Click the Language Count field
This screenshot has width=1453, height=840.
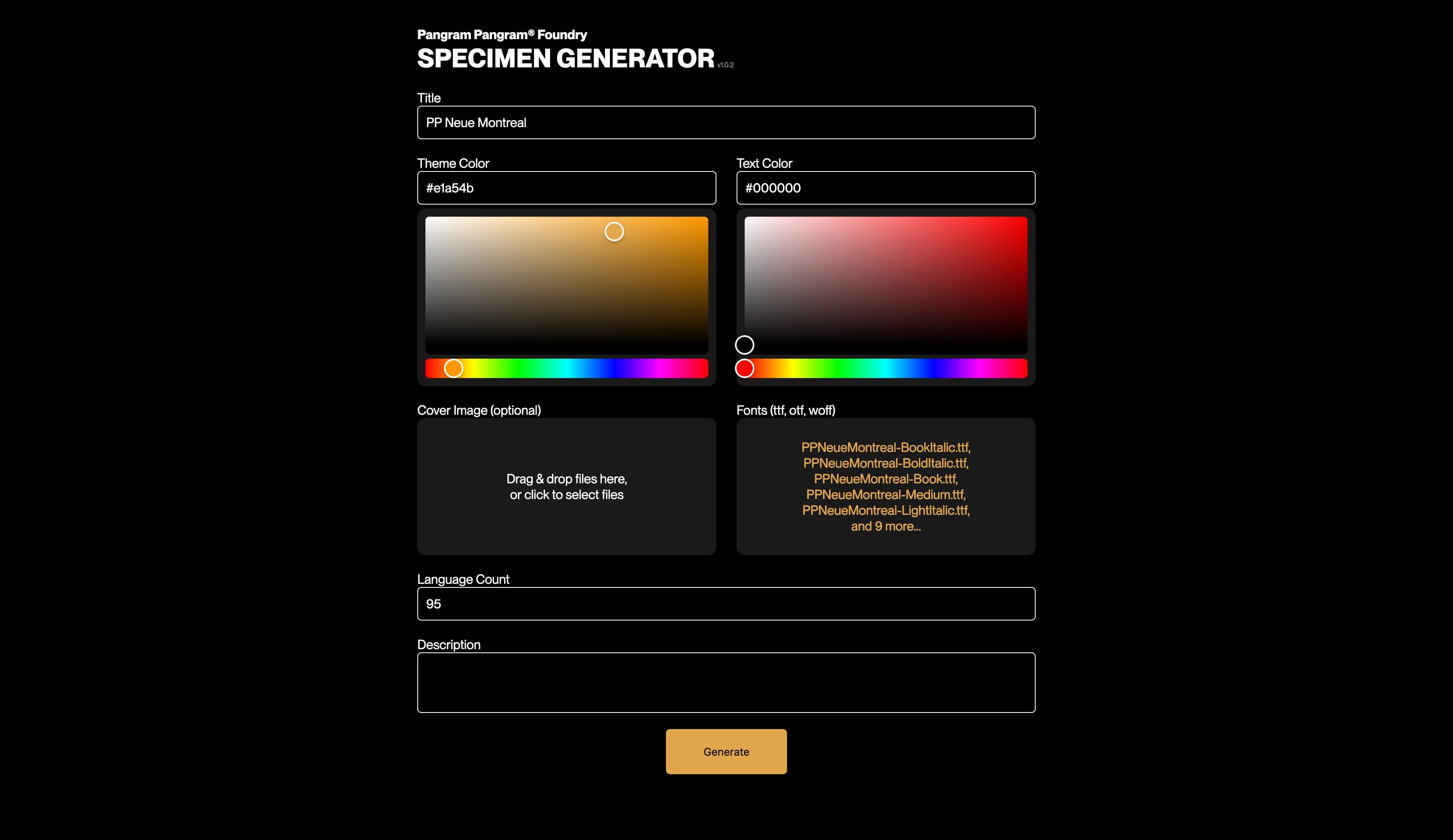click(726, 604)
